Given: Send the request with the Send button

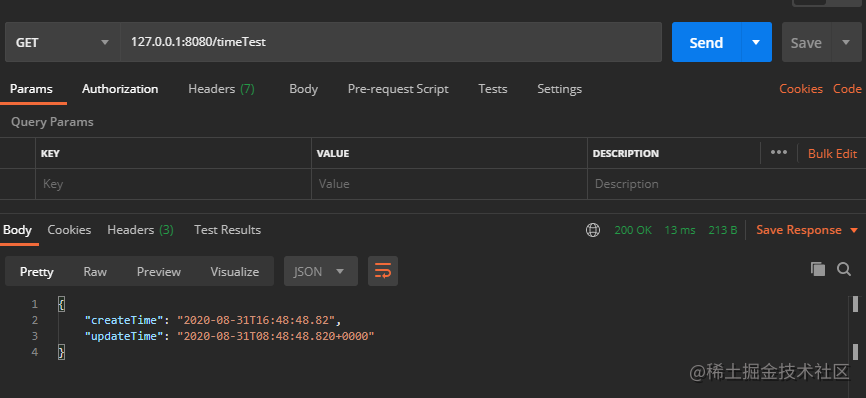Looking at the screenshot, I should pyautogui.click(x=706, y=43).
